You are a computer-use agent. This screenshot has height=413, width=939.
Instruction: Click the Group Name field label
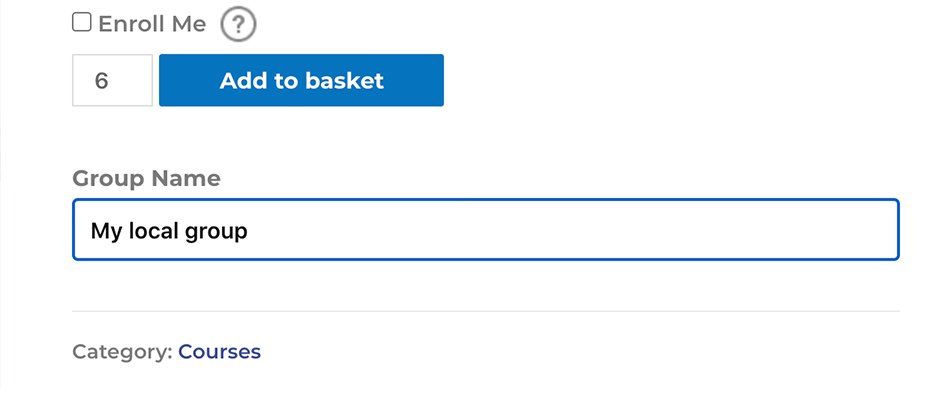146,179
